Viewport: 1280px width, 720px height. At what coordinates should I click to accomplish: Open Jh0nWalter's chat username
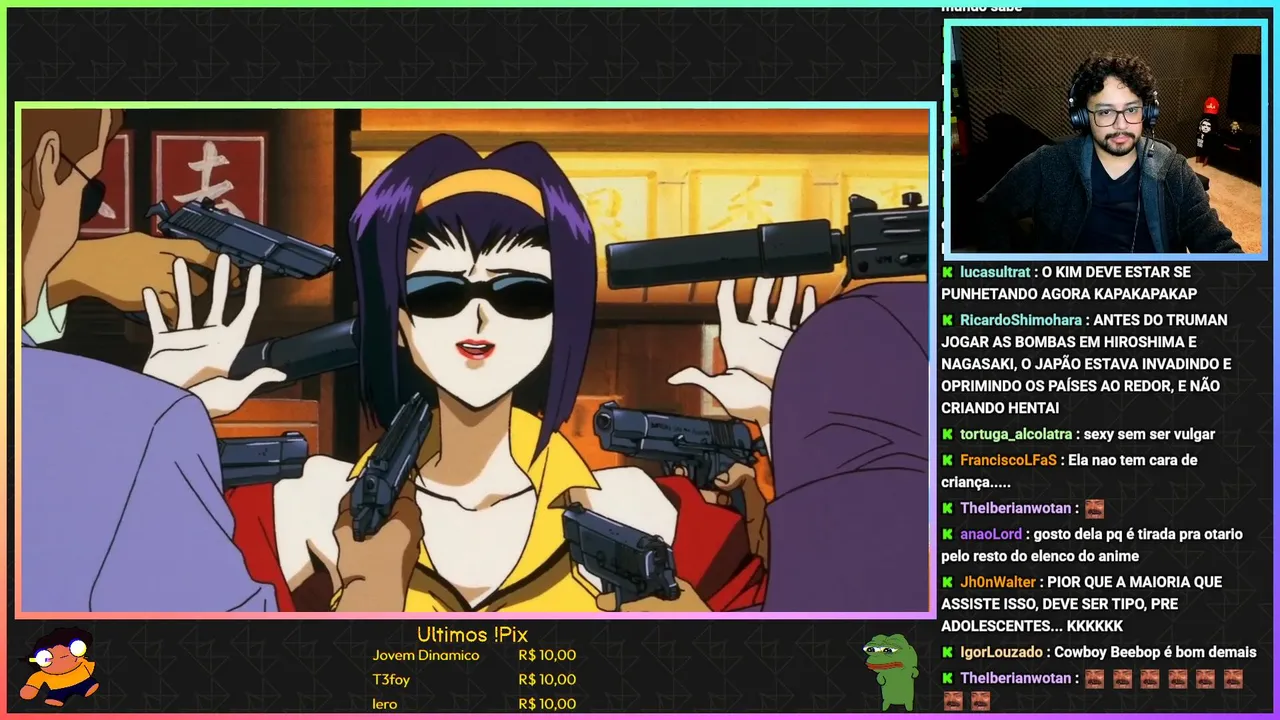998,582
